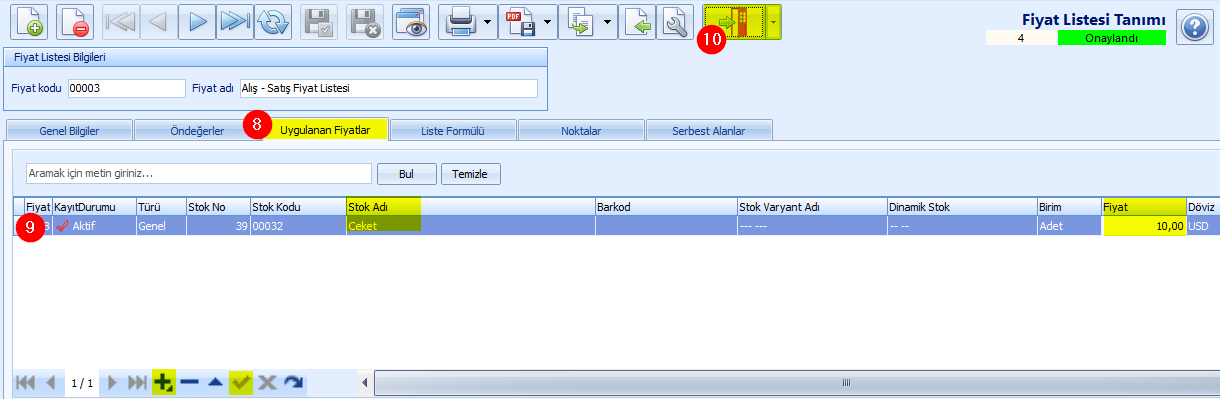Jump to the last record in the top toolbar

tap(234, 21)
